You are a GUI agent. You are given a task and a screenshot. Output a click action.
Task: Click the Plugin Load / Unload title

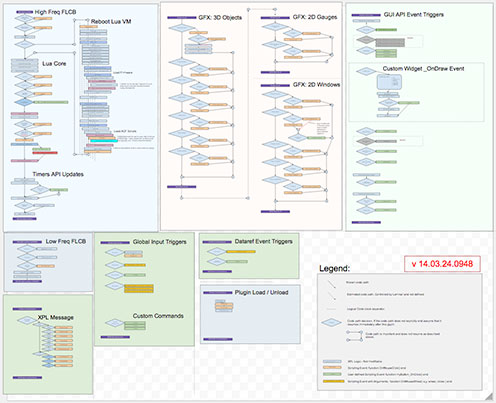click(x=261, y=292)
